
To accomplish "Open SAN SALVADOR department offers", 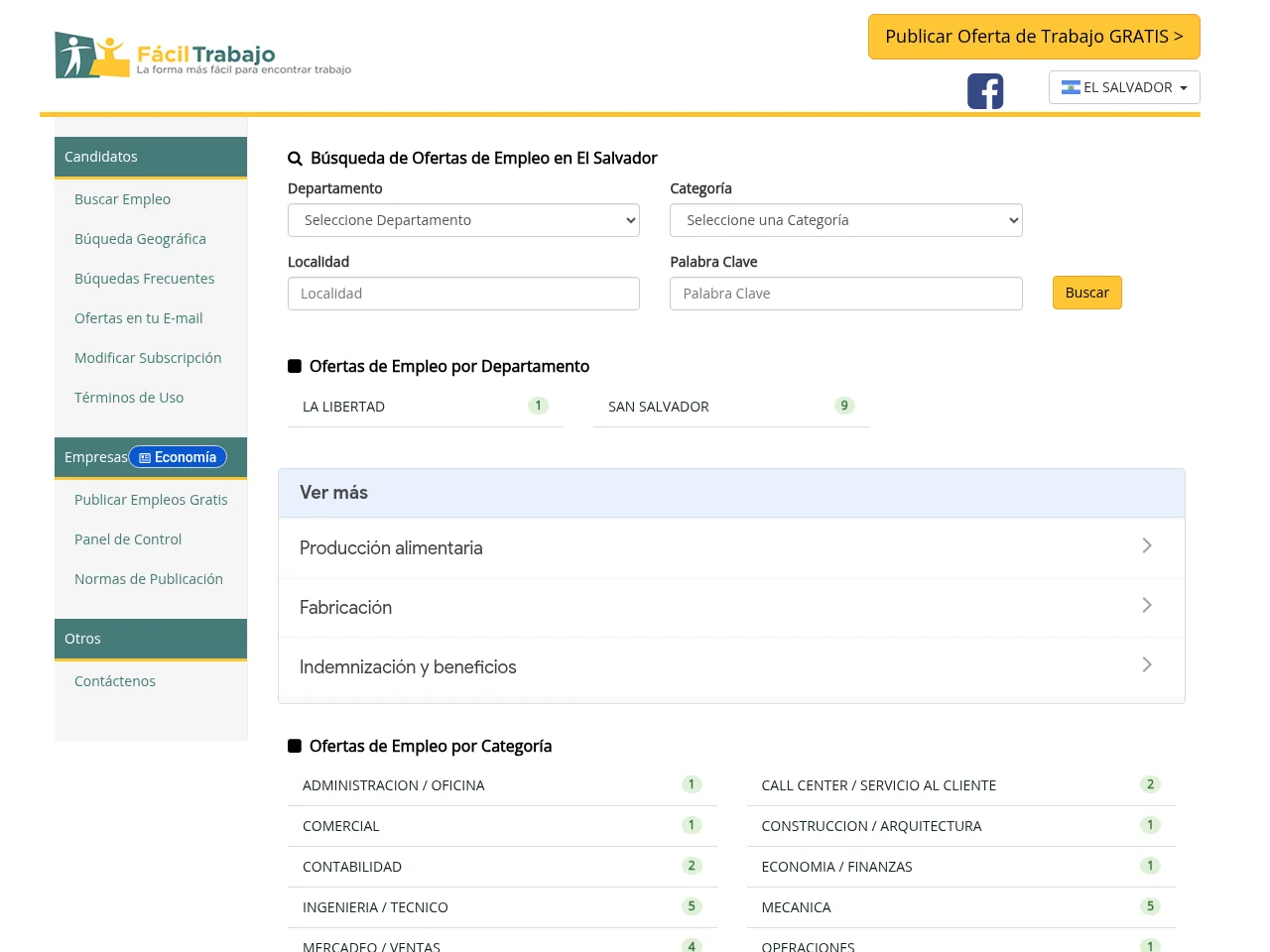I will 731,407.
